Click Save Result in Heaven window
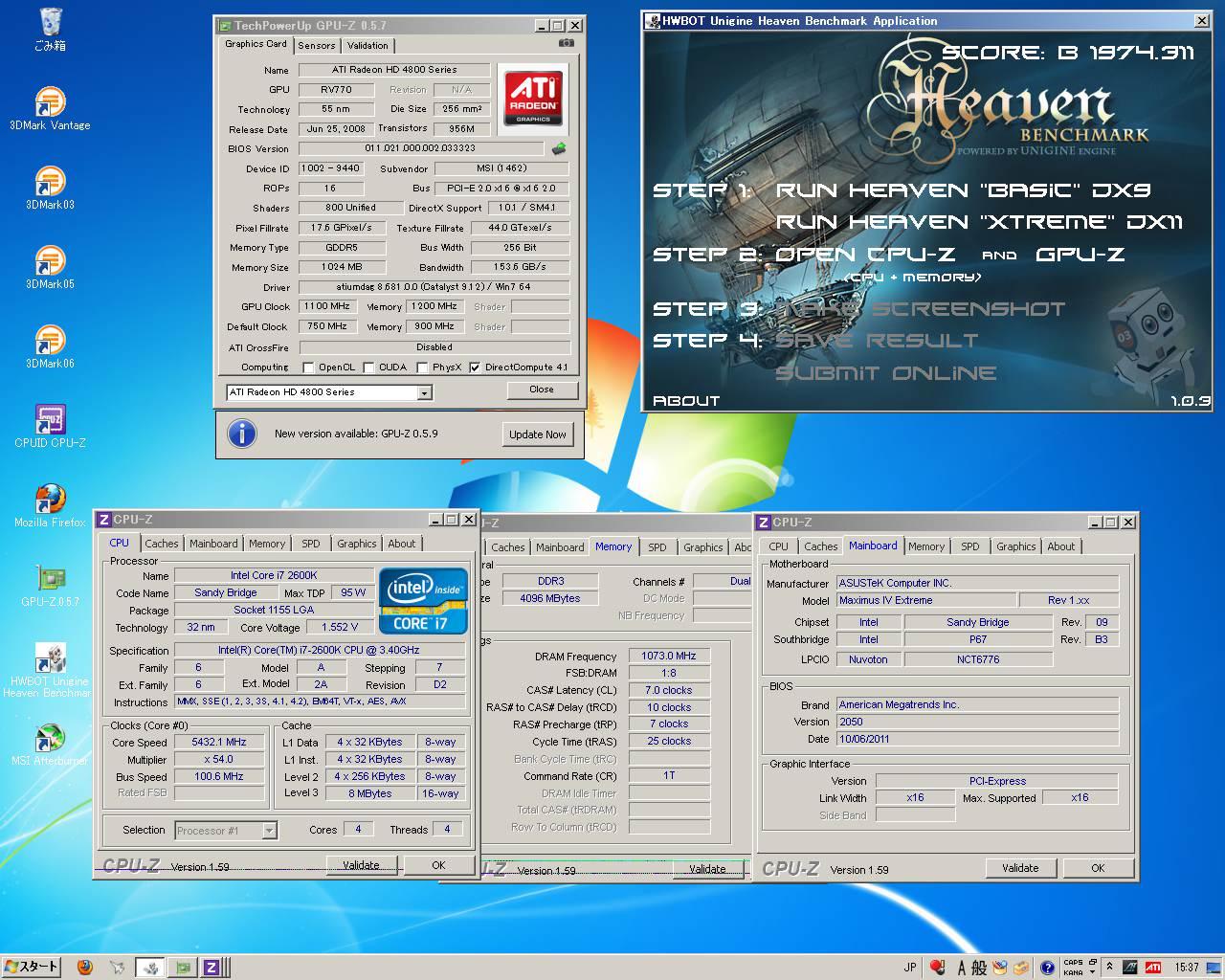 [x=877, y=341]
